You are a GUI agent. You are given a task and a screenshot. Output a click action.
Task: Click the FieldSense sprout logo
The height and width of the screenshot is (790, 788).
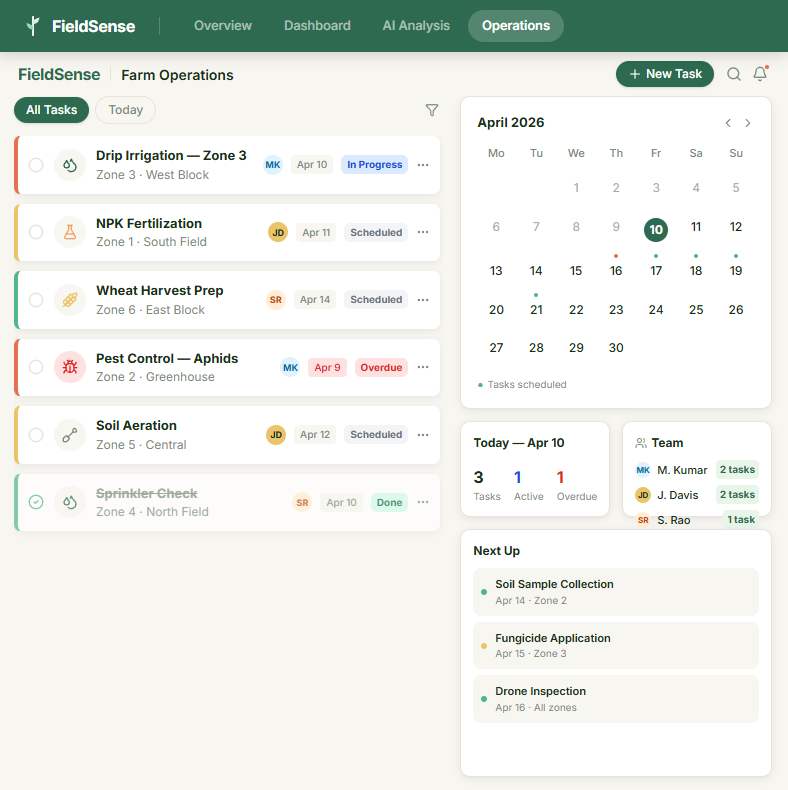coord(34,26)
